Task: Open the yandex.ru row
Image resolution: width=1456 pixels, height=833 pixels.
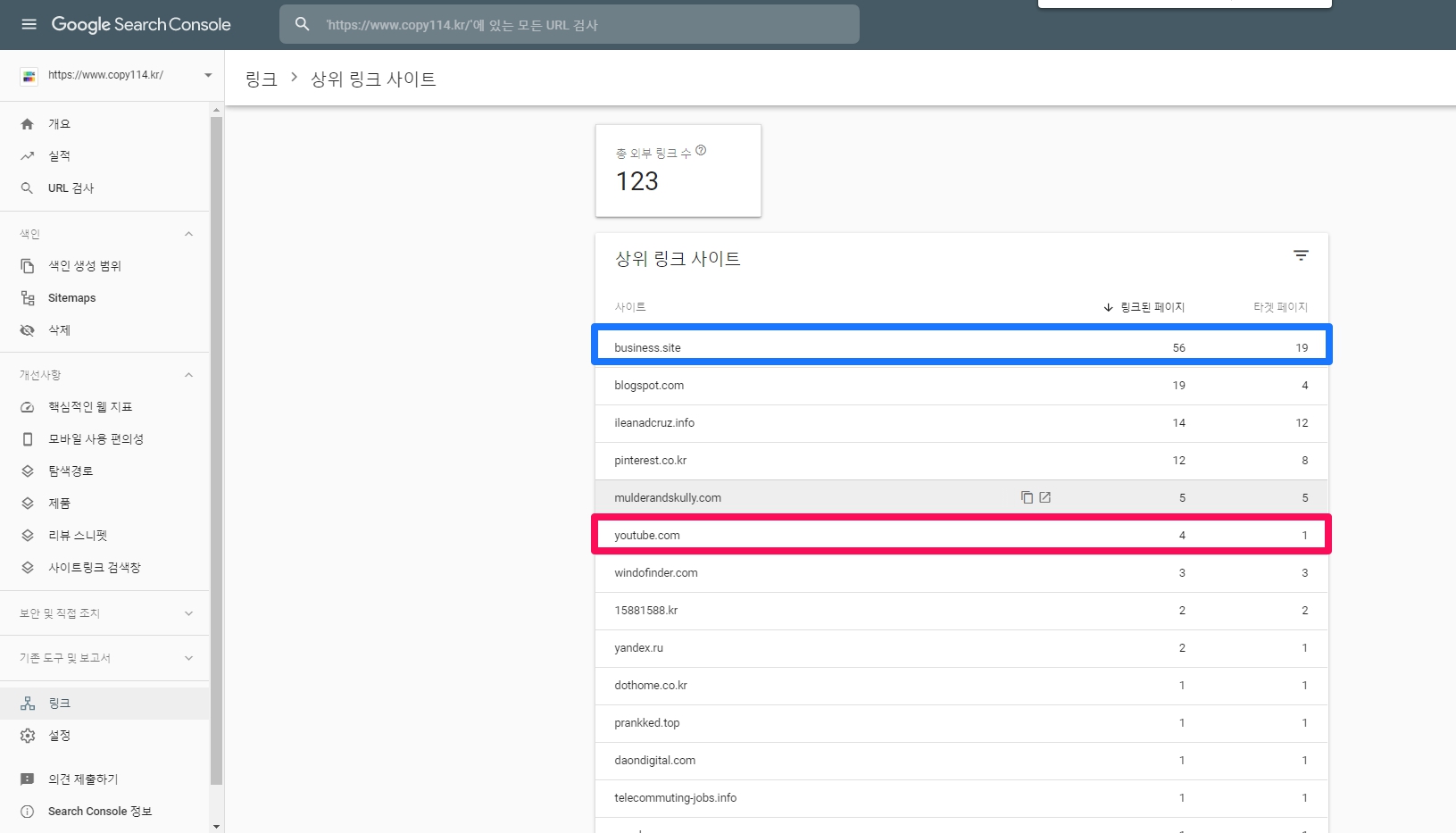Action: [961, 648]
